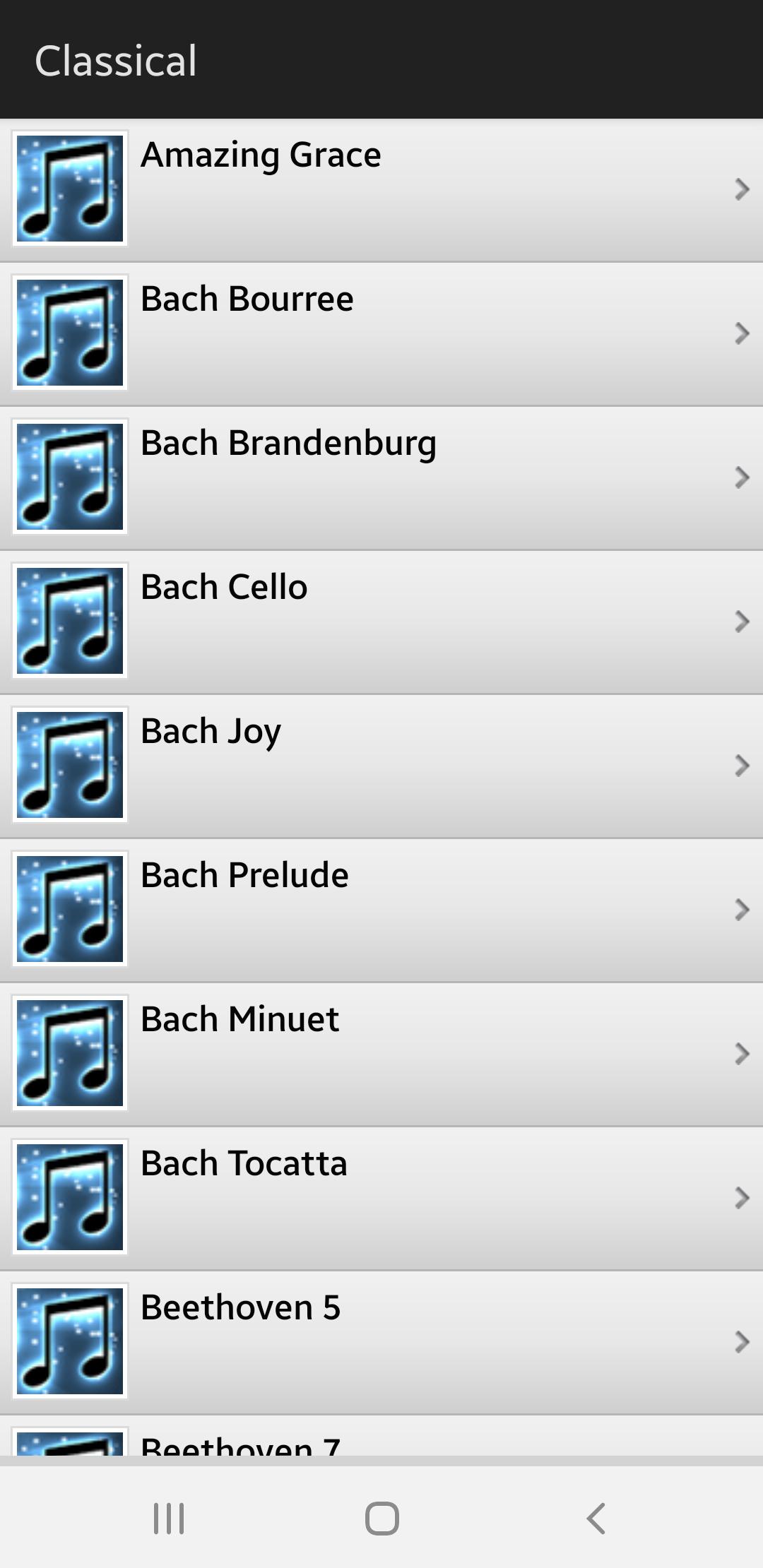Open the Bach Joy ringtone entry
The image size is (763, 1568).
(381, 766)
